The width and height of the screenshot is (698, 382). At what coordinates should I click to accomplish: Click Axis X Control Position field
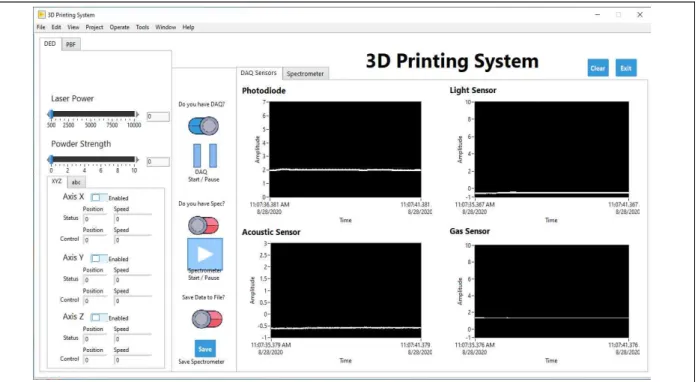[95, 240]
